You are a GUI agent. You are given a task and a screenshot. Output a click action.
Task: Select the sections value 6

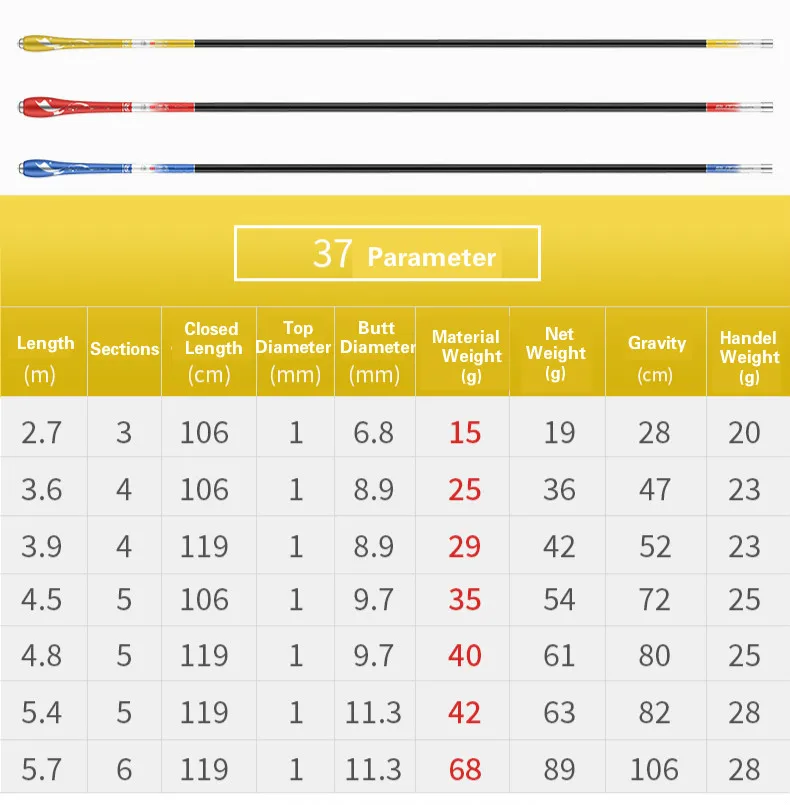point(124,769)
